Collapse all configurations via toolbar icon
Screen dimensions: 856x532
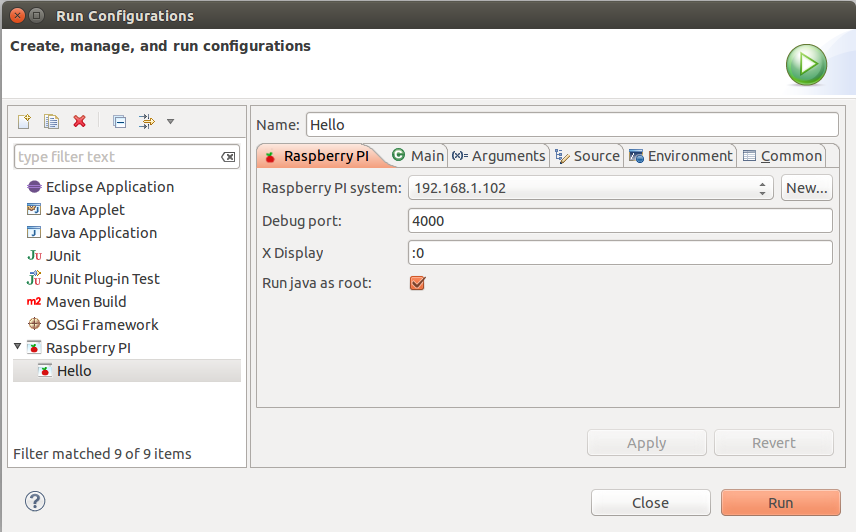coord(120,121)
